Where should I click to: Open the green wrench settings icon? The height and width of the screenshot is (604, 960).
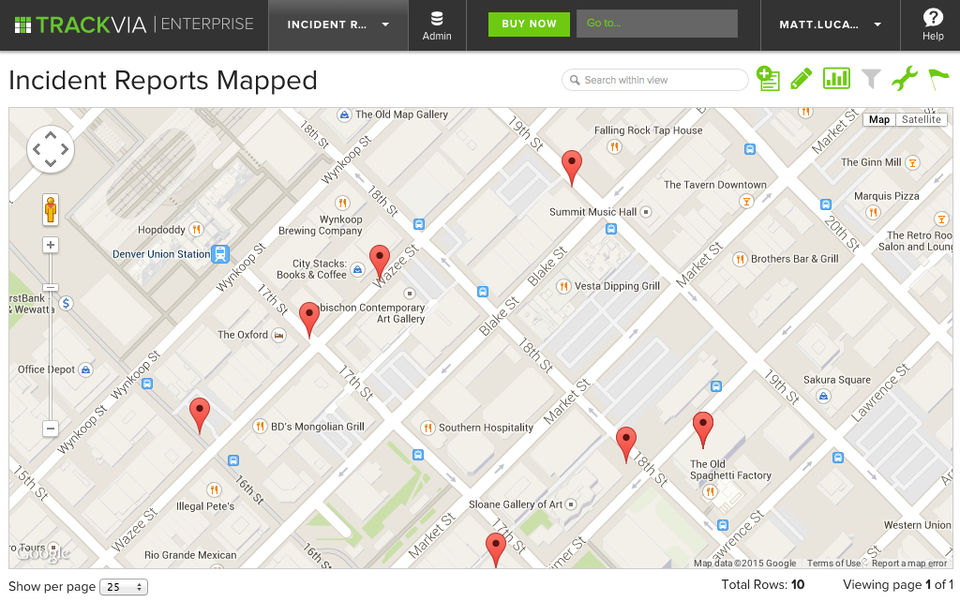point(904,78)
